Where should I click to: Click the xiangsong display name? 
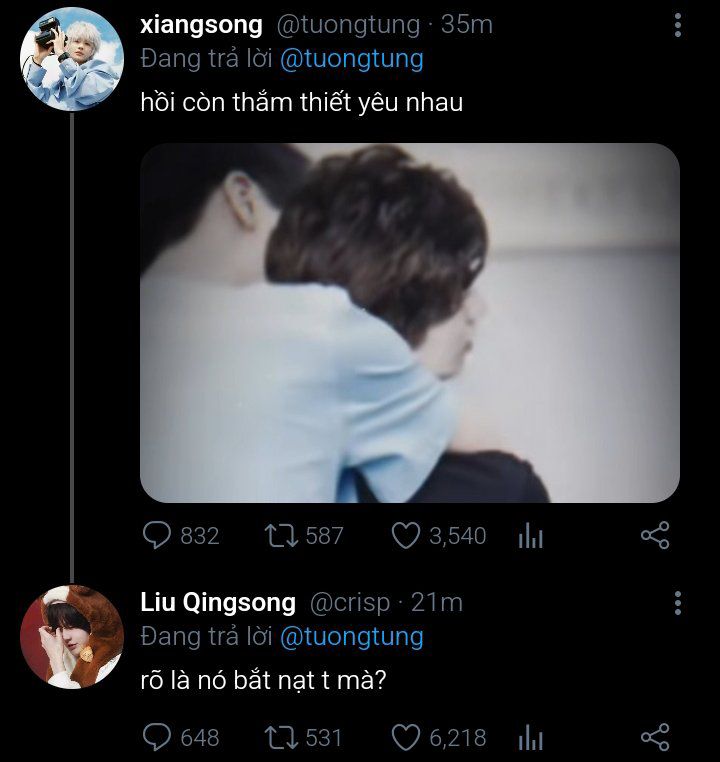(x=202, y=25)
